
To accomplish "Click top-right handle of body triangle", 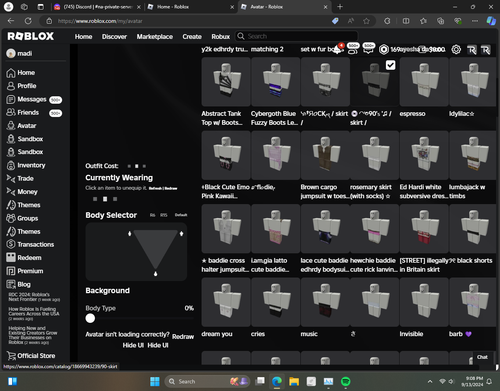I will (181, 233).
